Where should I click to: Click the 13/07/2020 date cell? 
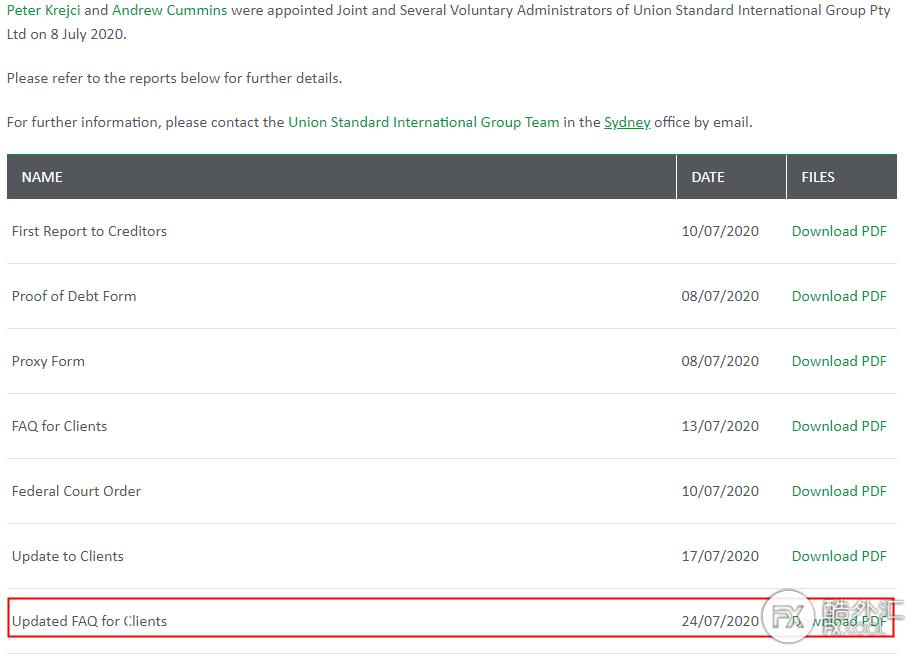pyautogui.click(x=720, y=426)
